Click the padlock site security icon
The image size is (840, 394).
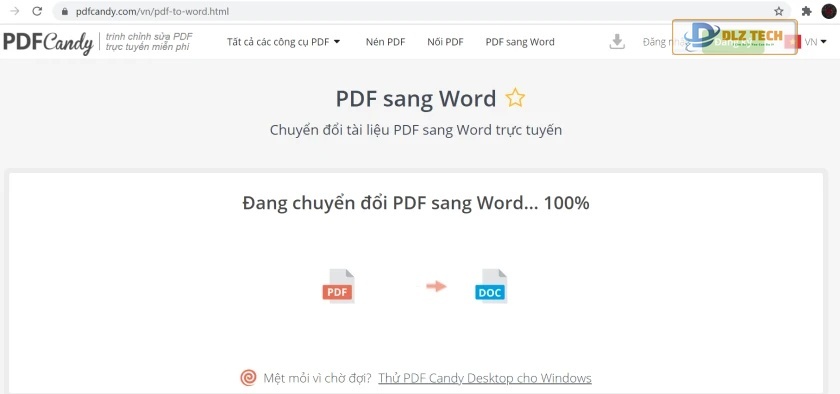click(65, 11)
